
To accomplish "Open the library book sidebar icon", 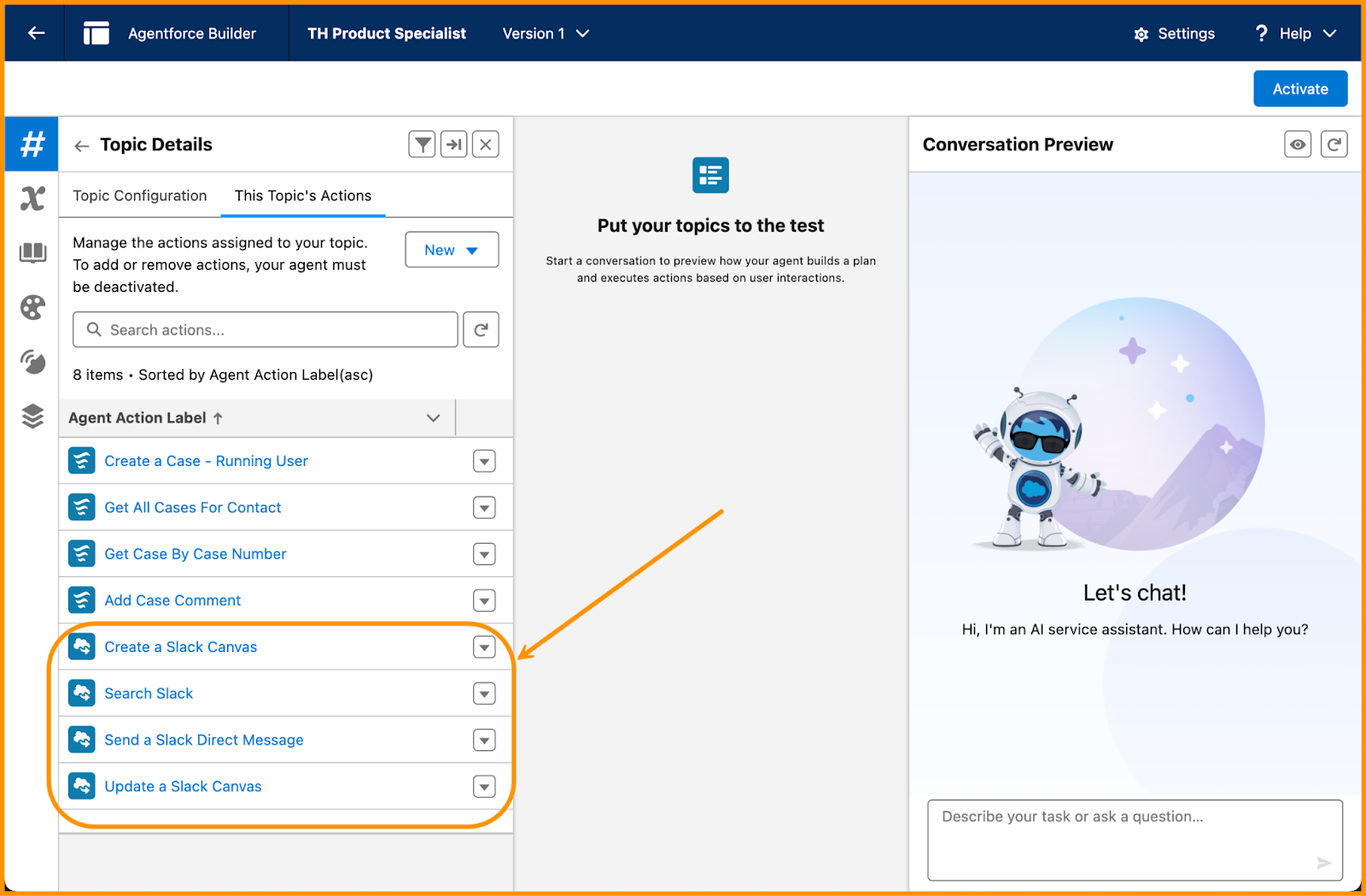I will [32, 253].
